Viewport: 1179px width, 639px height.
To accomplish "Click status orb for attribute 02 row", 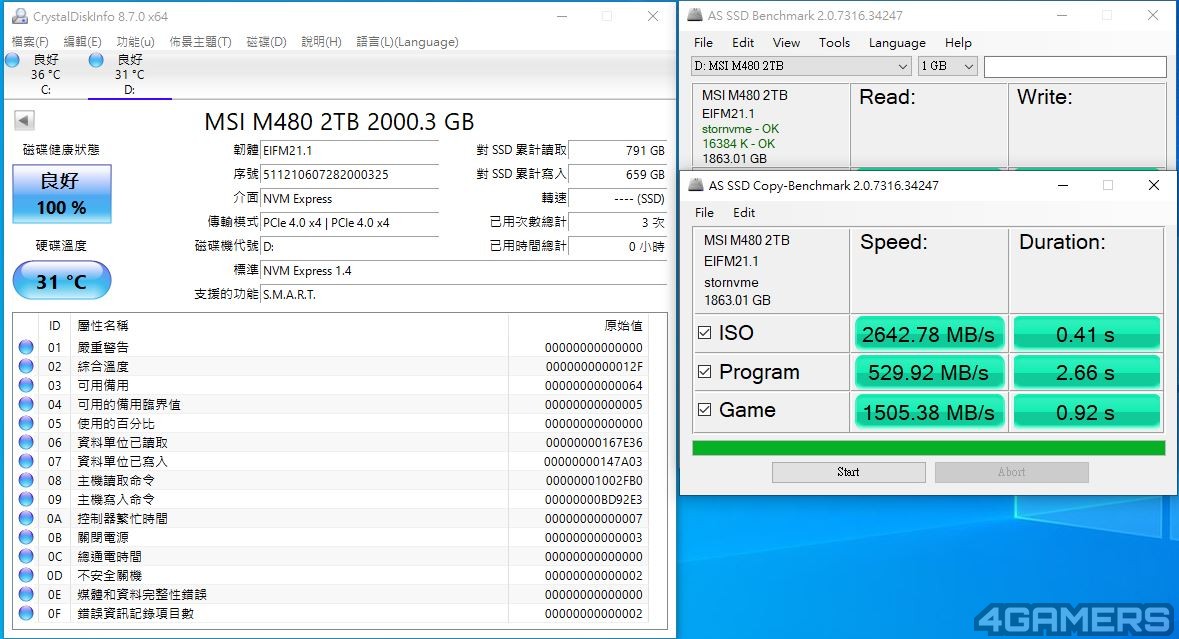I will pos(26,366).
